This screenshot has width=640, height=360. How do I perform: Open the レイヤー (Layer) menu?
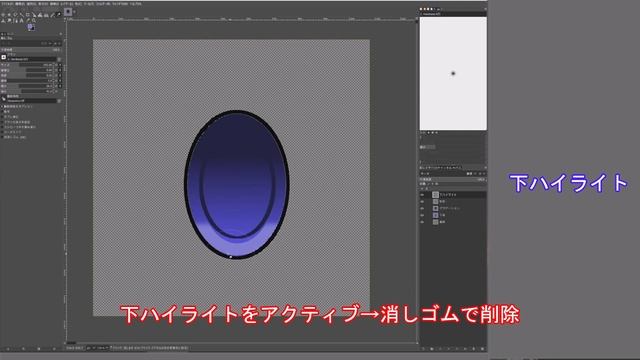click(x=67, y=4)
